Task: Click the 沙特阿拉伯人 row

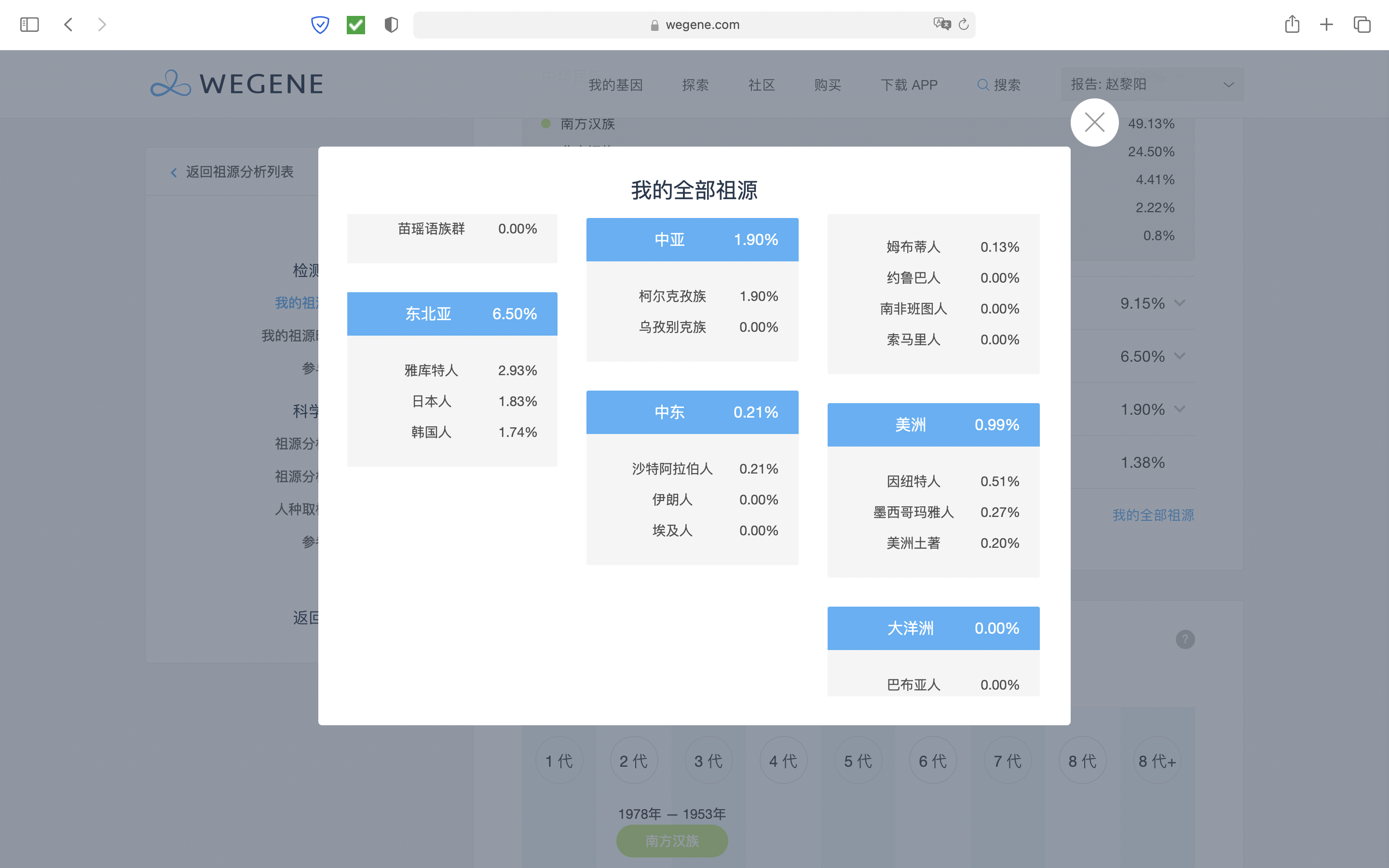Action: 692,469
